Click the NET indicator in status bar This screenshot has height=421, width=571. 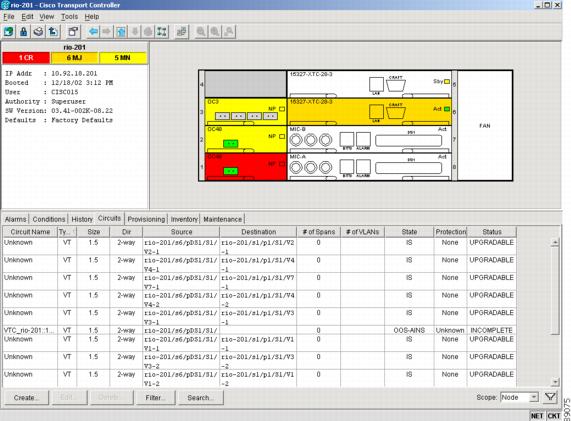pyautogui.click(x=537, y=416)
